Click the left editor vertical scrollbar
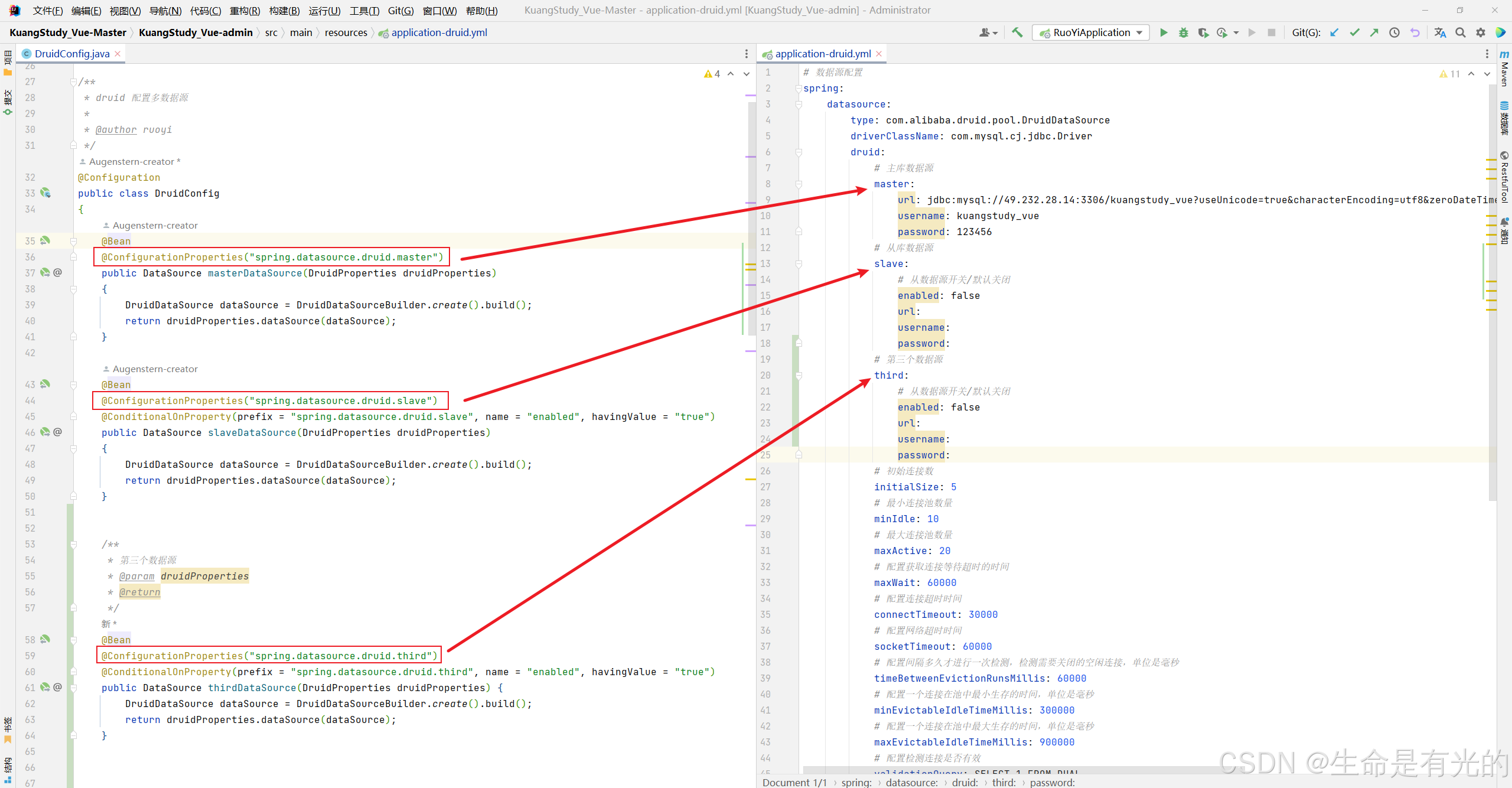 [752, 219]
